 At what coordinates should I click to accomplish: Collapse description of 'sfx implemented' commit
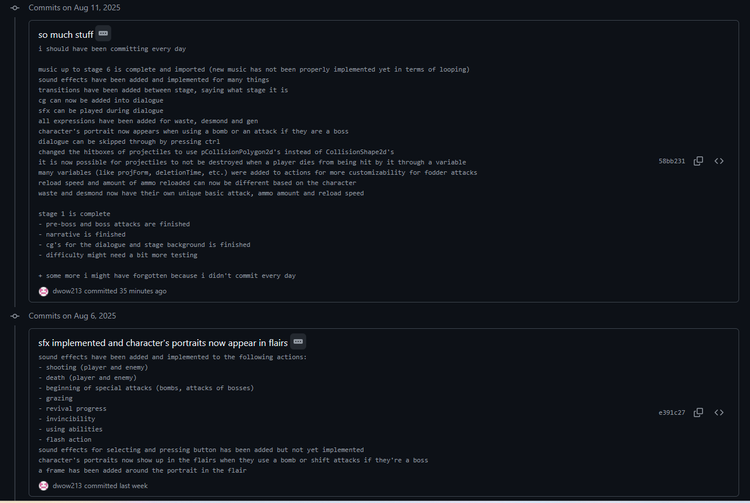(298, 342)
